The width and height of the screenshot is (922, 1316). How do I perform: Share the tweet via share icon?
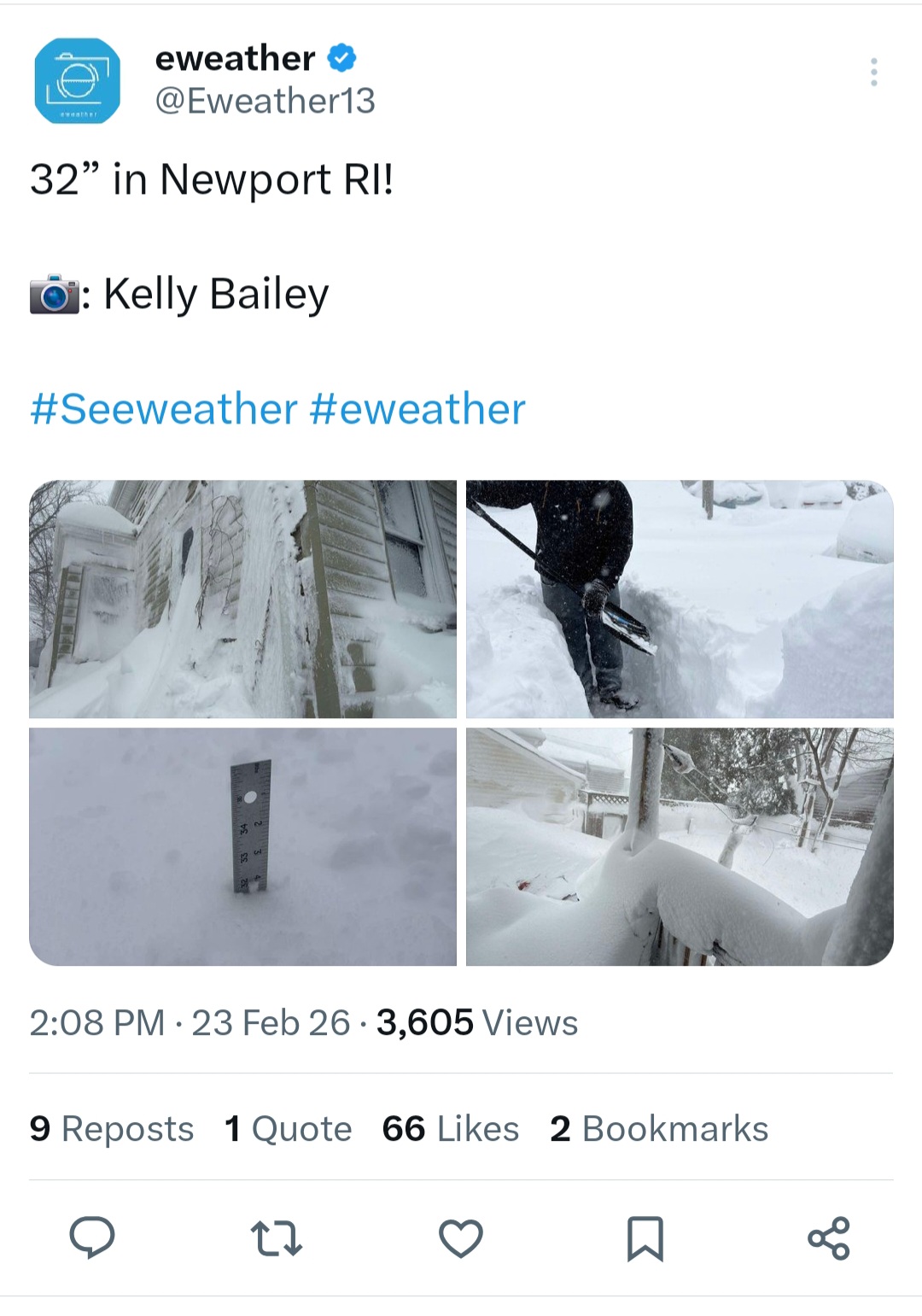pos(828,1238)
